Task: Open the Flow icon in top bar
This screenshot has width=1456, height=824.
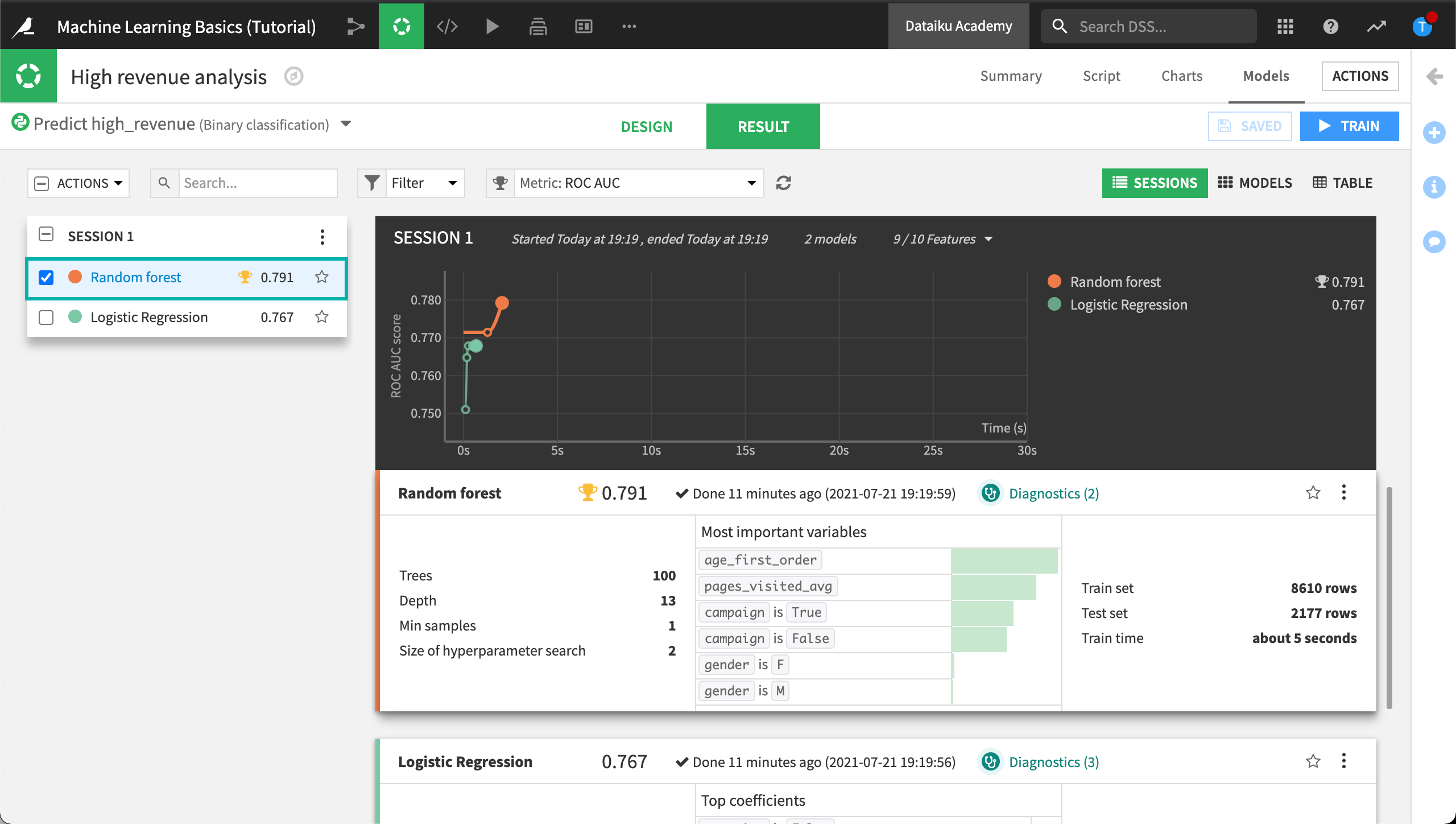Action: (355, 26)
